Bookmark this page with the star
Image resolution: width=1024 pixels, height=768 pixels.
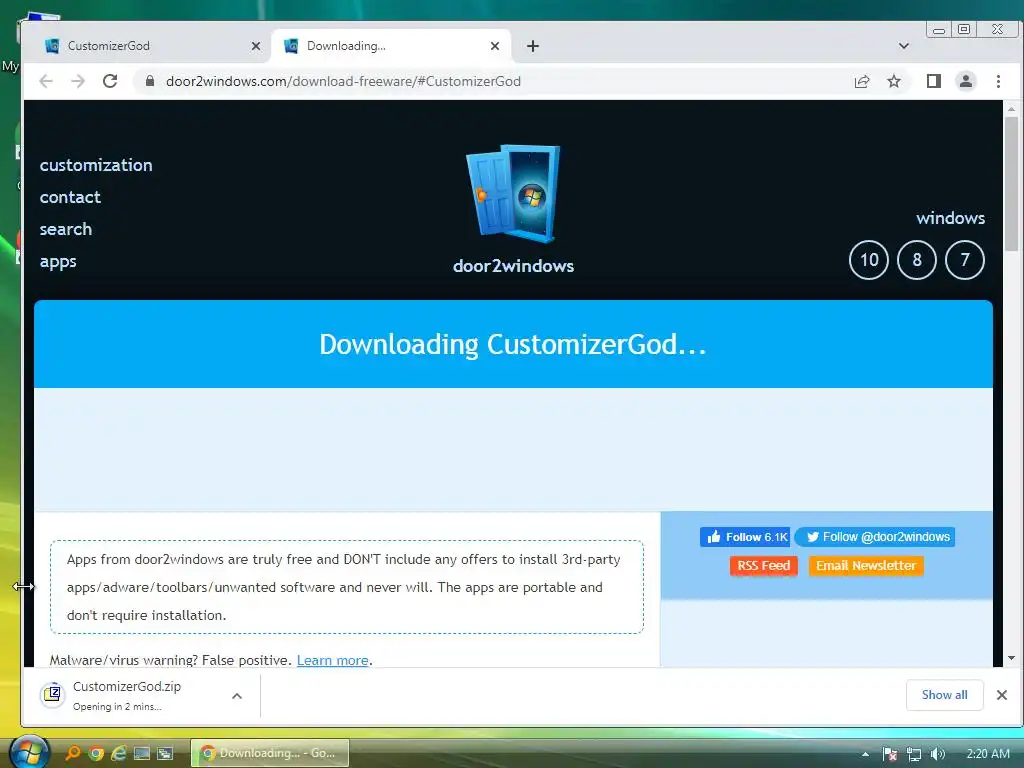[x=893, y=81]
